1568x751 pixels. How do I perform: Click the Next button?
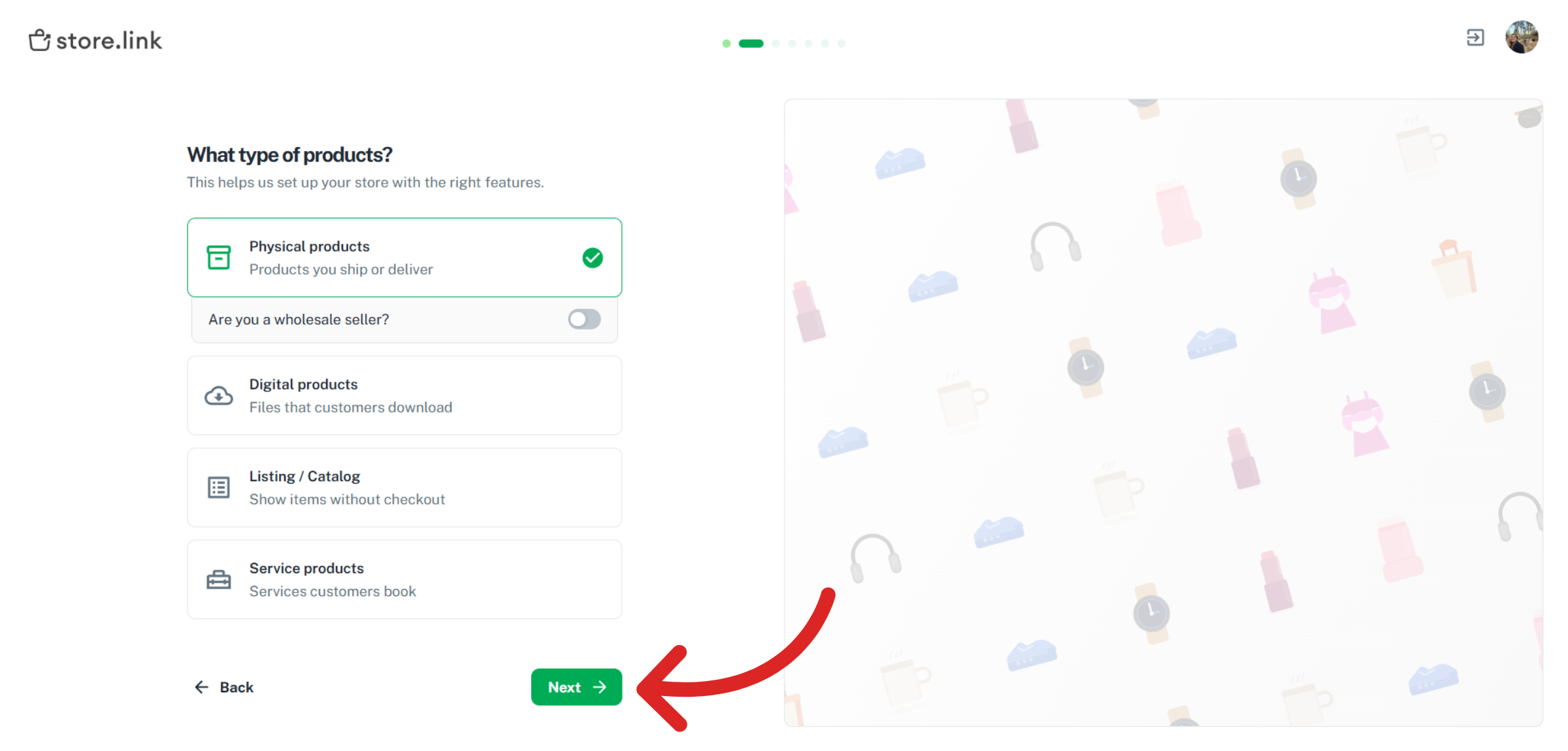(576, 687)
